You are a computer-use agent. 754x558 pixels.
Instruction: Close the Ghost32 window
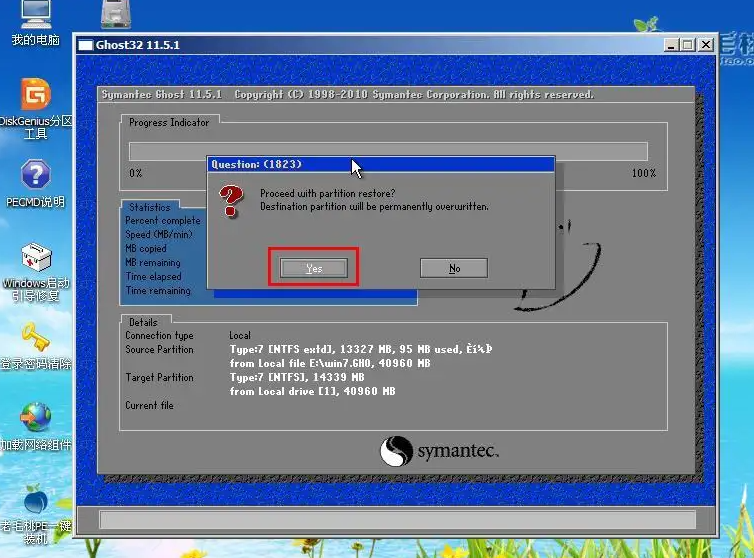[x=705, y=45]
